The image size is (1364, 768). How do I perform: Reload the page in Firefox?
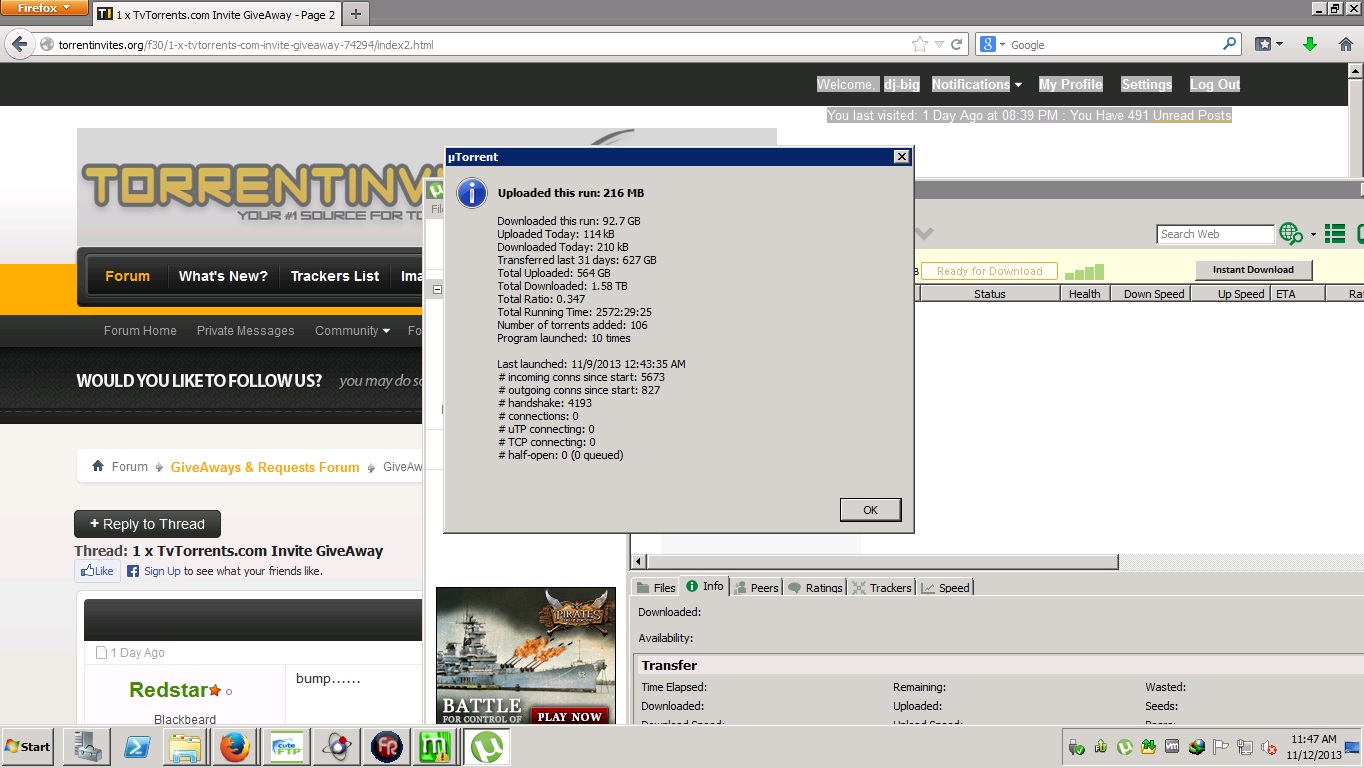[957, 44]
